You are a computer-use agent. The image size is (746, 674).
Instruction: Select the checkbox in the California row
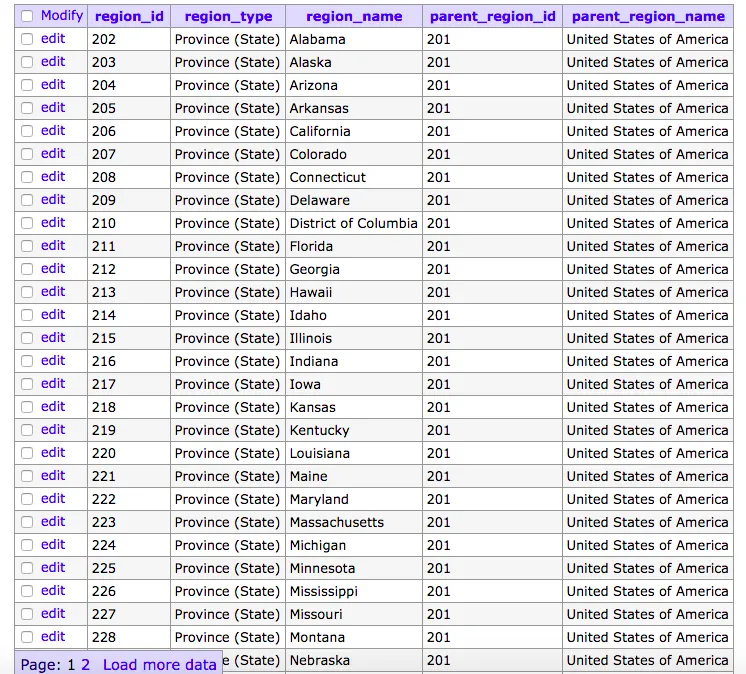pos(27,131)
